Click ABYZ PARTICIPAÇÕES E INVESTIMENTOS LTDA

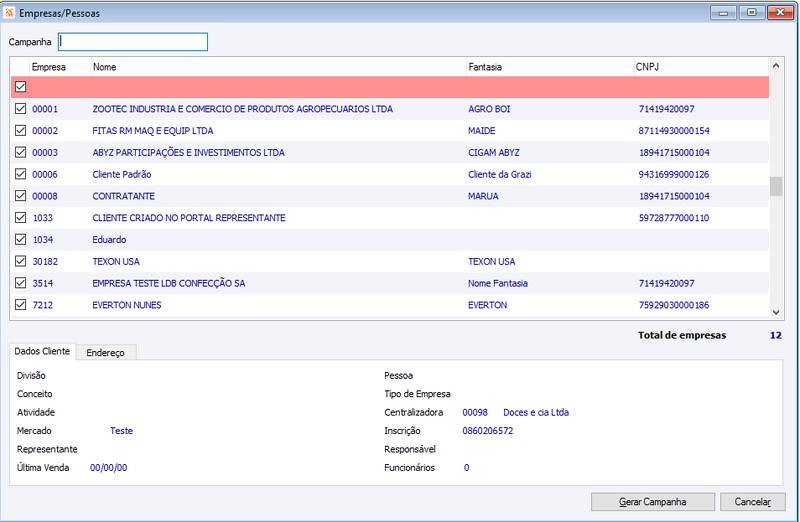pyautogui.click(x=188, y=153)
